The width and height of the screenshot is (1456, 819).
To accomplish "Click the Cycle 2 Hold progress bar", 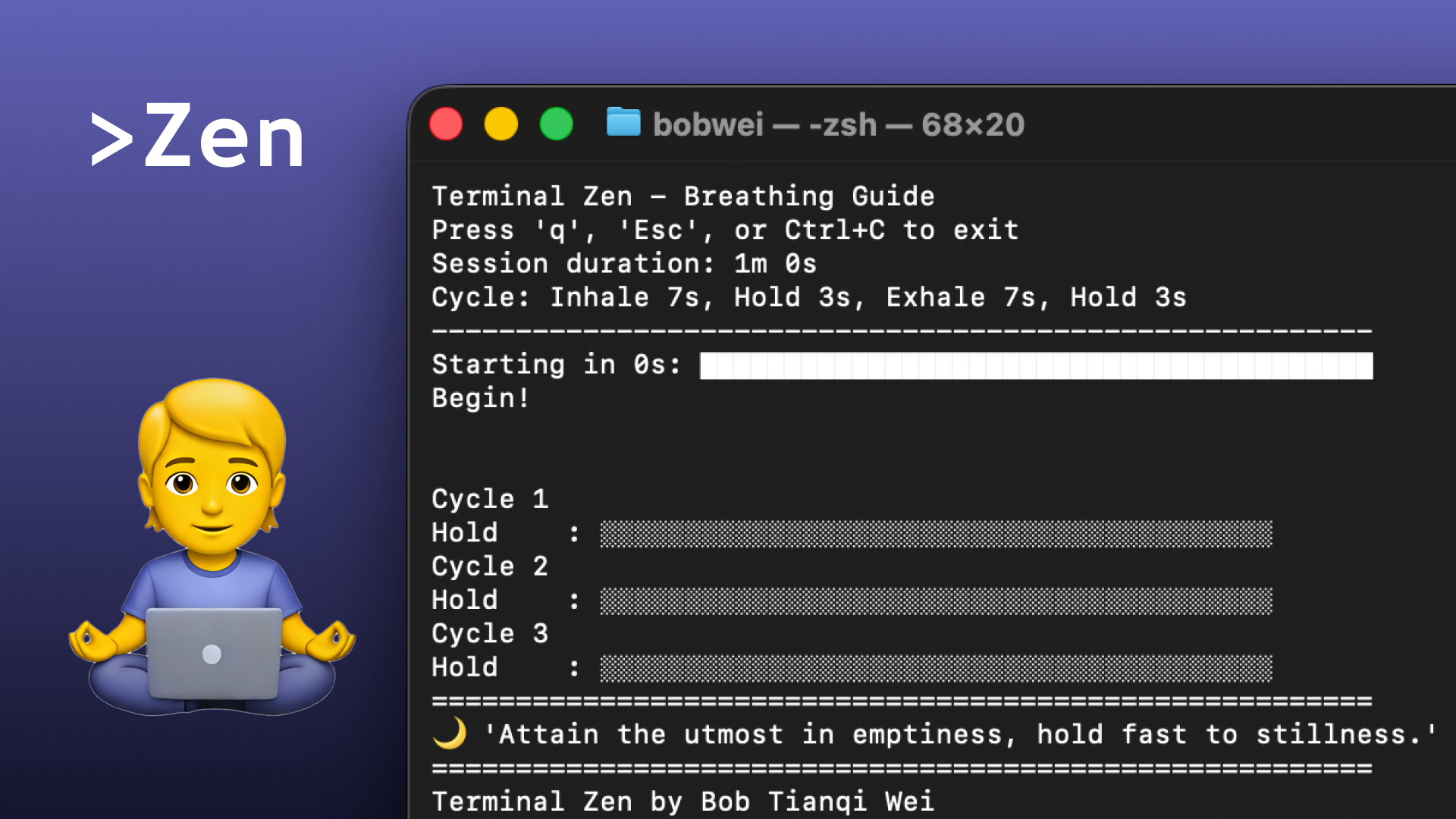I will pyautogui.click(x=936, y=601).
